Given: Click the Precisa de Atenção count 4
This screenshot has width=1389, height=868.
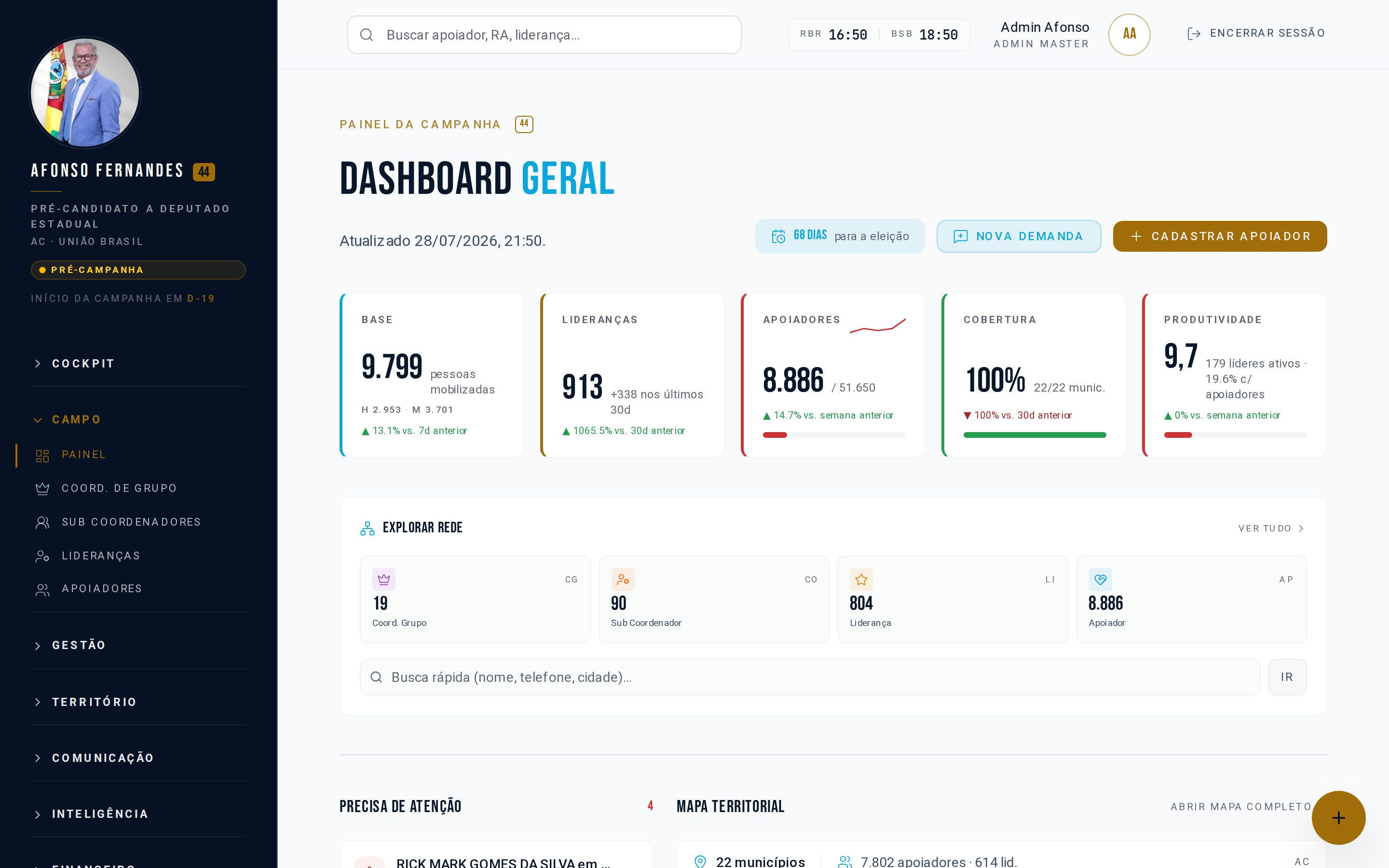Looking at the screenshot, I should click(x=650, y=806).
